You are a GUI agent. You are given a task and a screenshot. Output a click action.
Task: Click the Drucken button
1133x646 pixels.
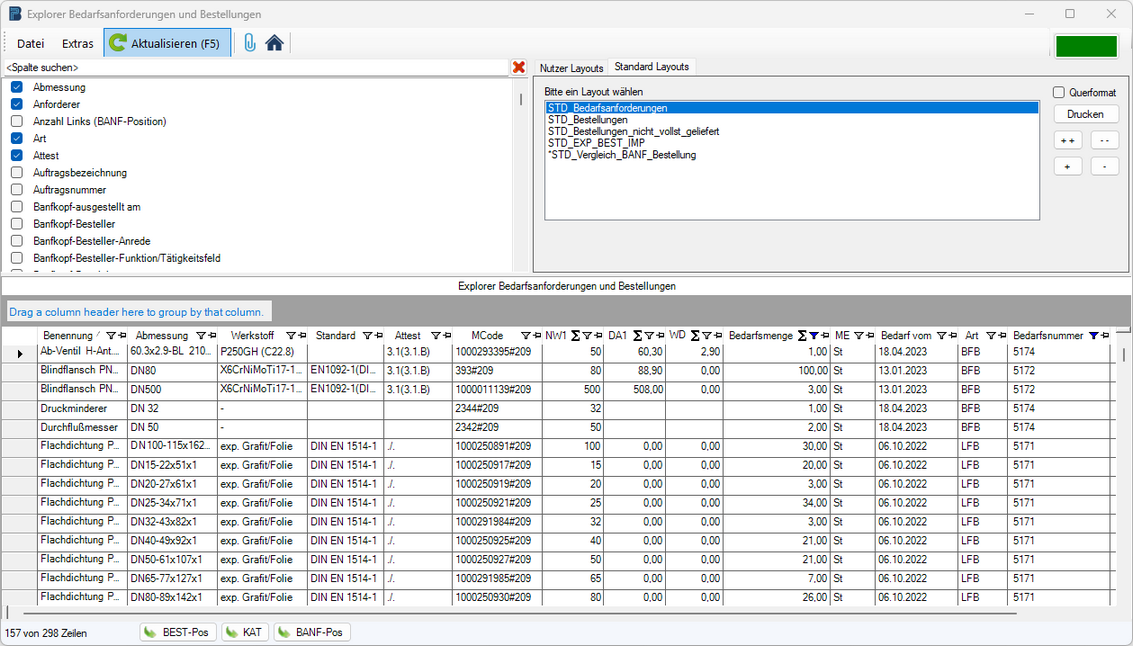1085,114
